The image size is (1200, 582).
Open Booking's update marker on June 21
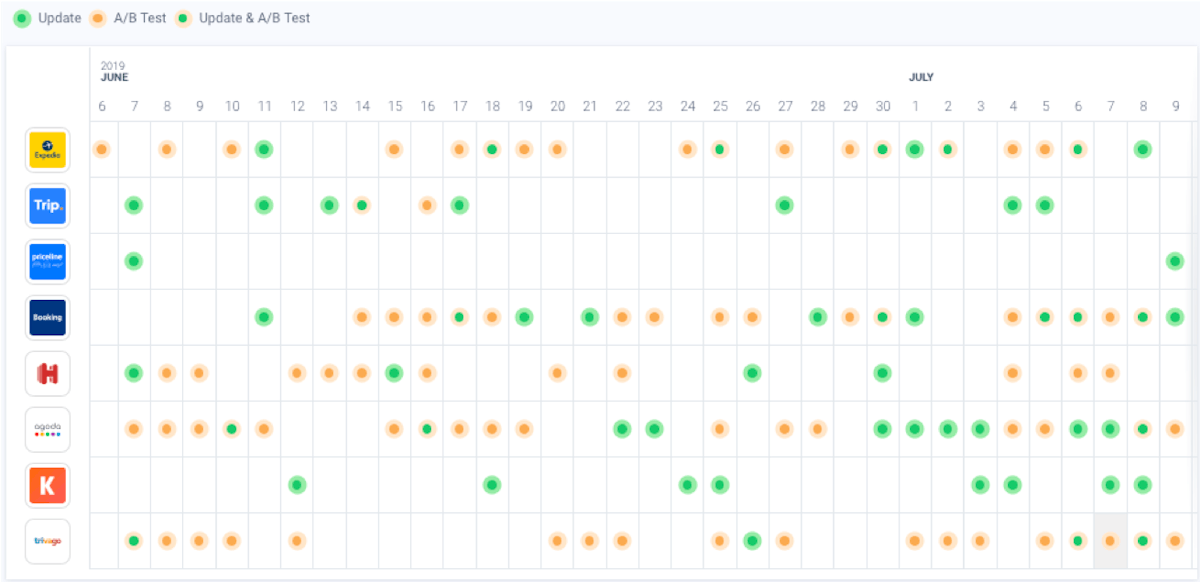pyautogui.click(x=590, y=317)
